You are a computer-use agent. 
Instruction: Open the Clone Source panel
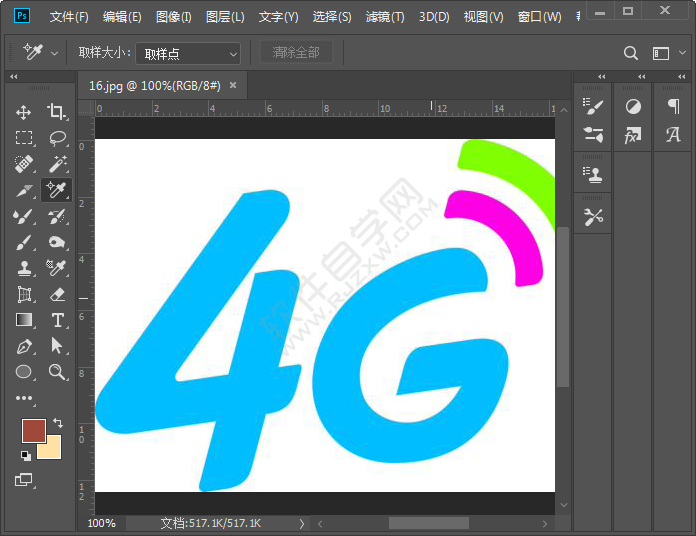pyautogui.click(x=593, y=175)
